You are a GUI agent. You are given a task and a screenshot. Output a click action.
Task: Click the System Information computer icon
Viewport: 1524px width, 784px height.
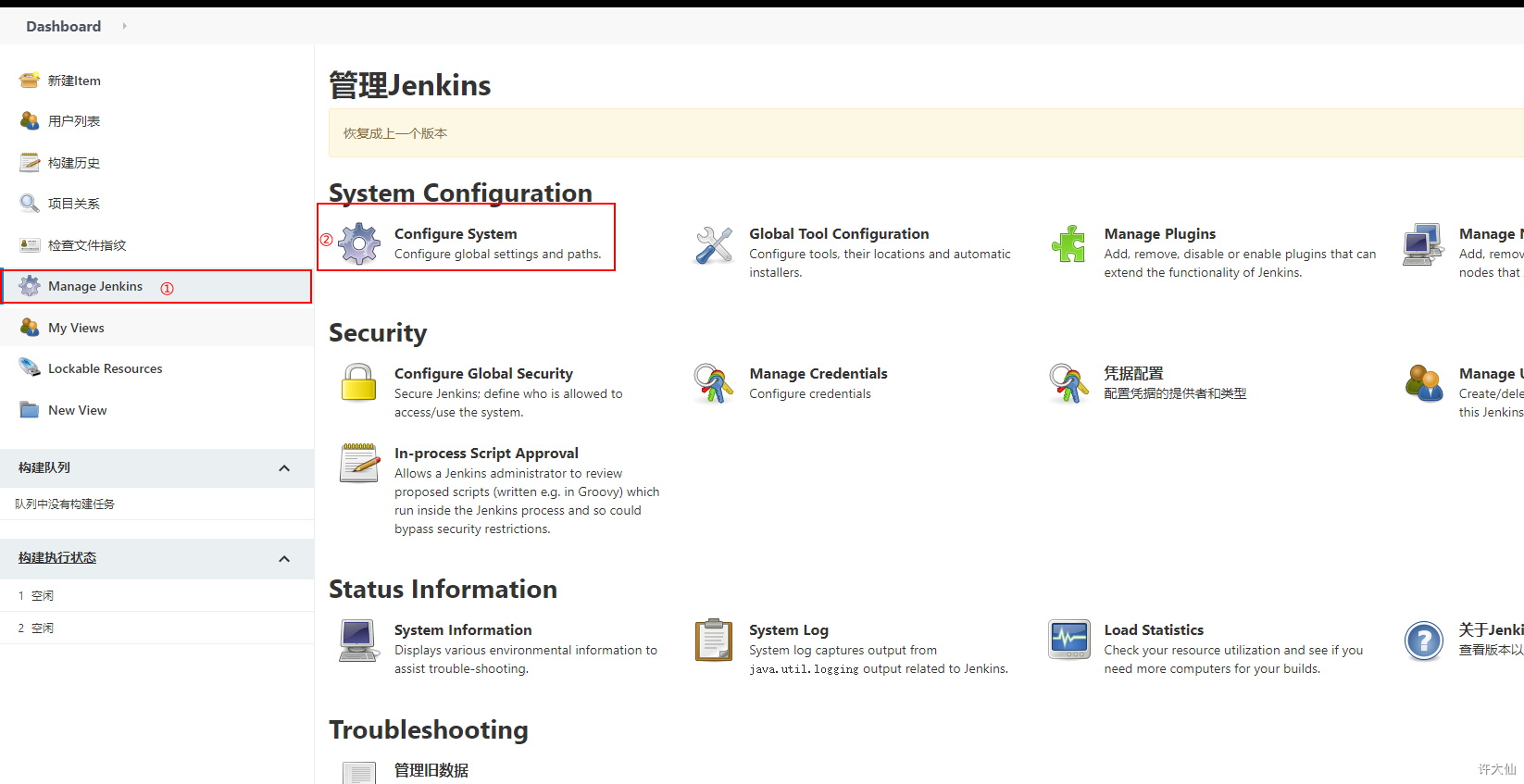tap(359, 641)
